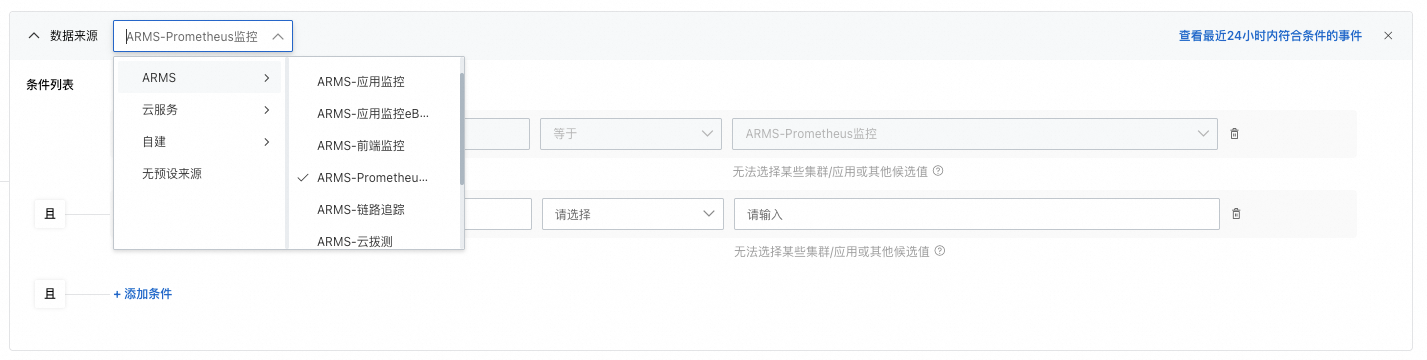Image resolution: width=1427 pixels, height=360 pixels.
Task: Expand the 云服务 category submenu
Action: click(x=198, y=110)
